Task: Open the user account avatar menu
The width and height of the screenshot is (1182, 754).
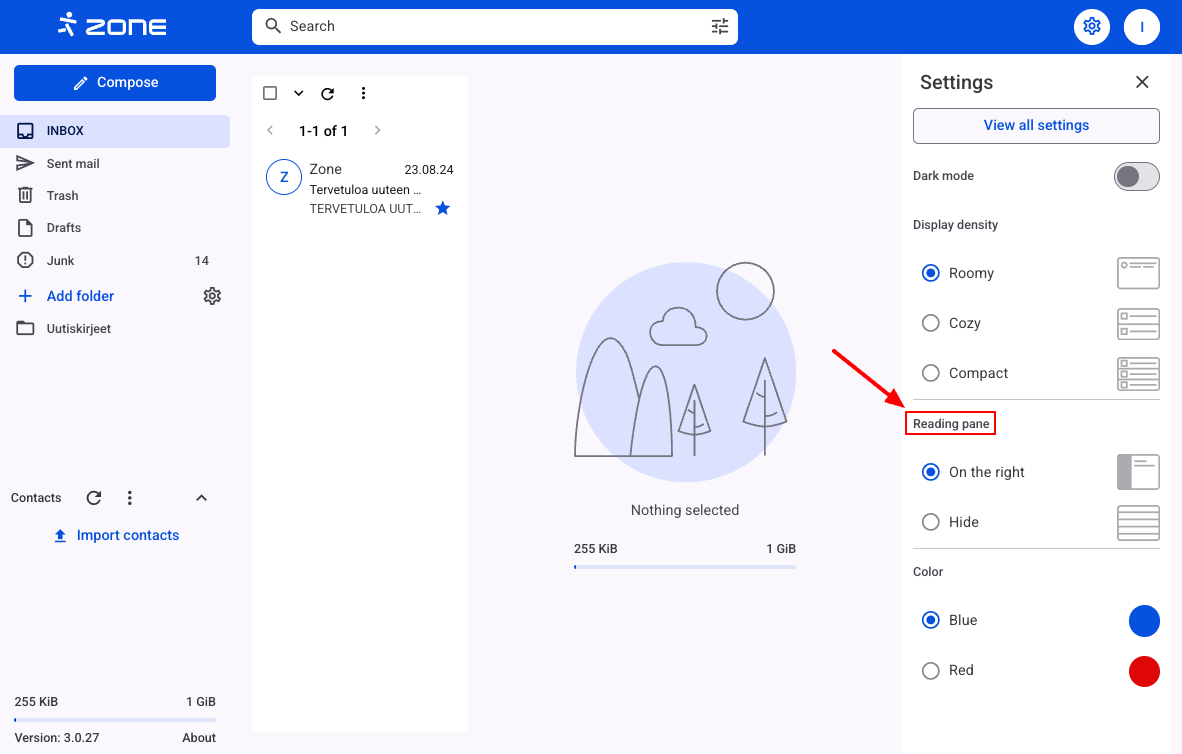Action: click(1141, 27)
